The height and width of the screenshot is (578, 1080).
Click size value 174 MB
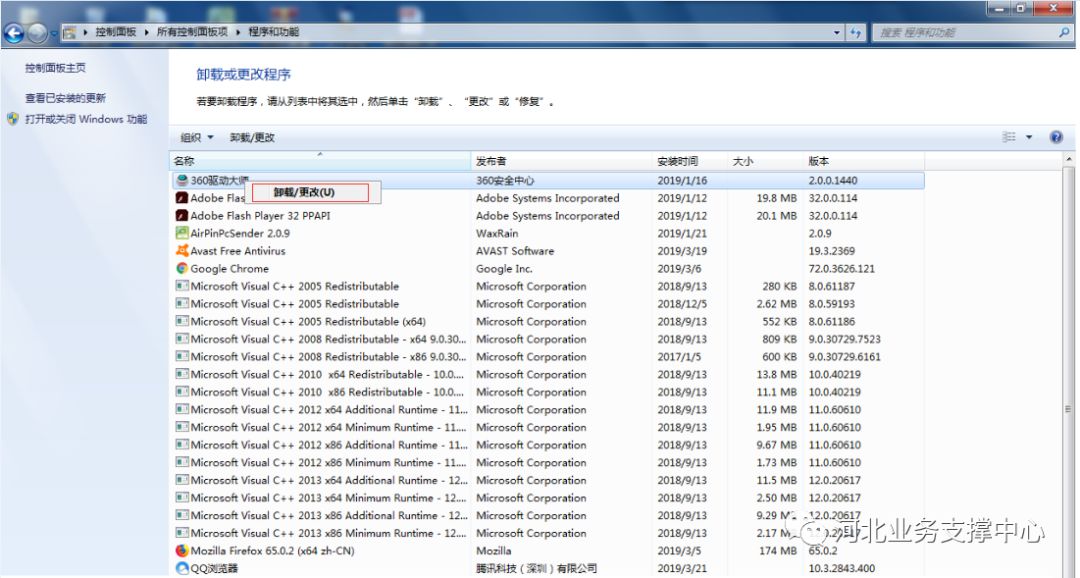click(778, 551)
